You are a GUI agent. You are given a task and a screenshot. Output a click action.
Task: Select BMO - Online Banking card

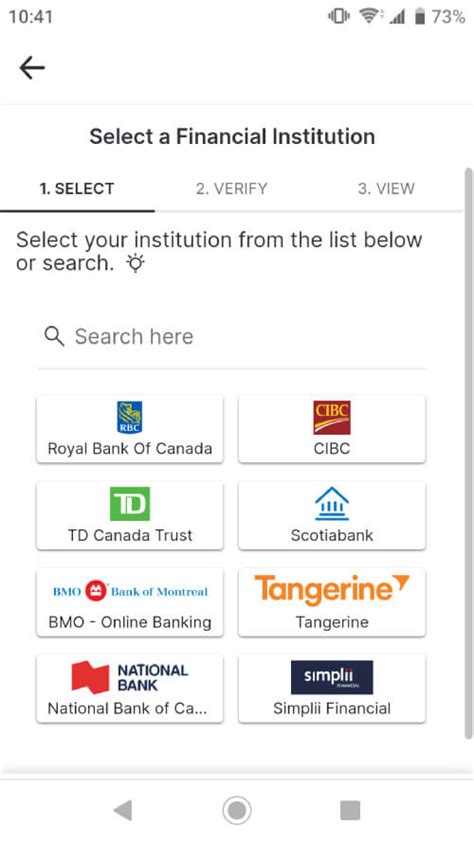129,603
